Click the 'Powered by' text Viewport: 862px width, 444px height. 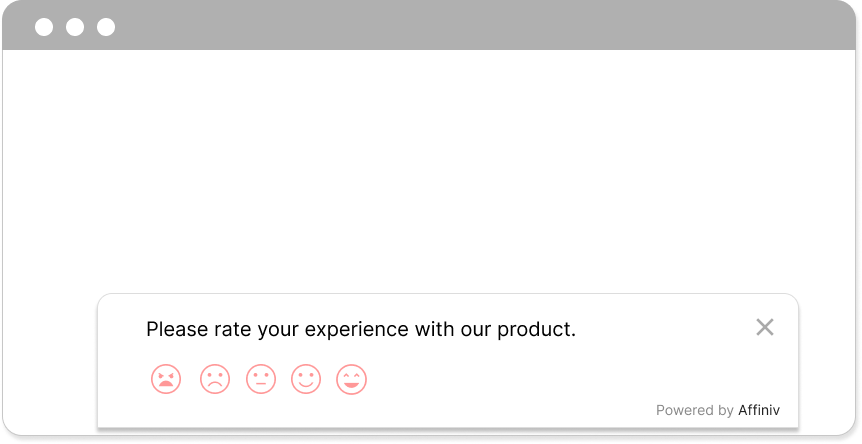click(695, 410)
